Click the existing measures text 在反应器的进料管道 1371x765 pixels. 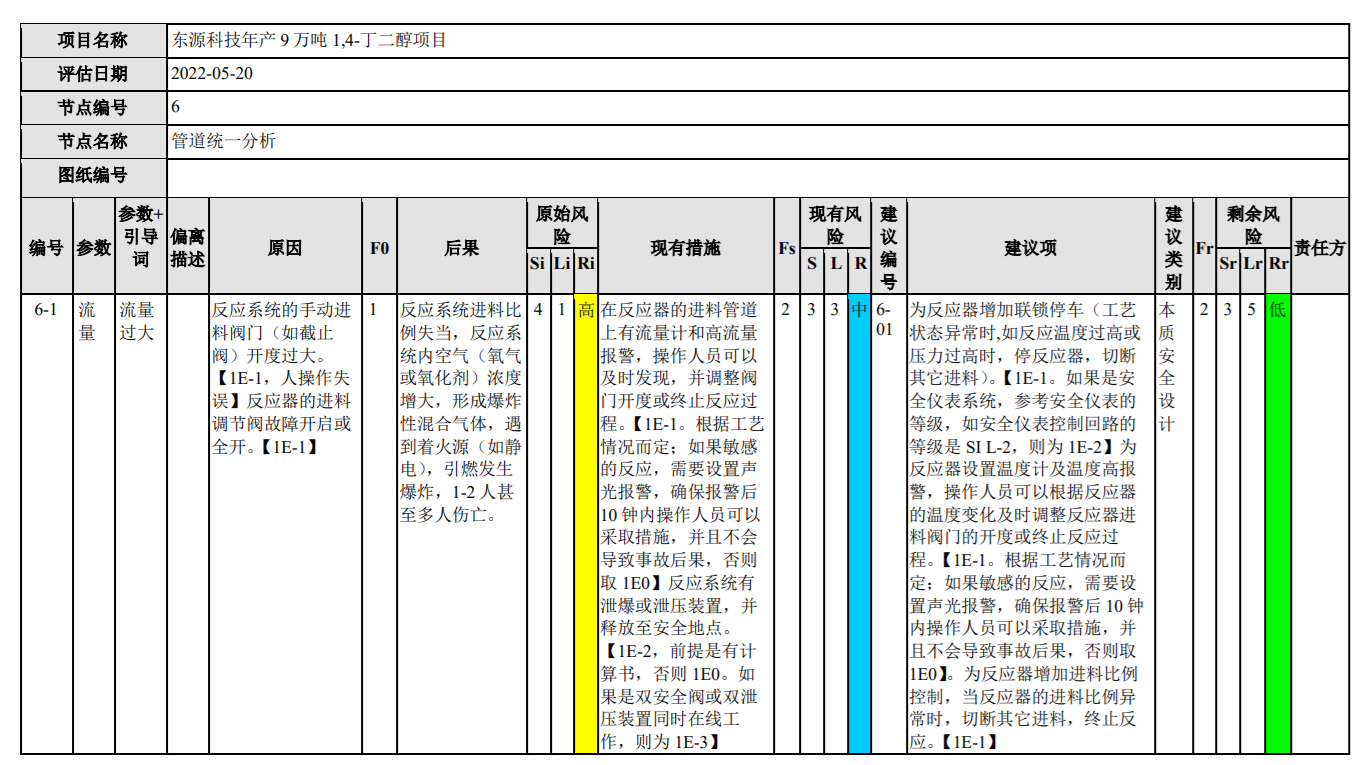click(679, 320)
